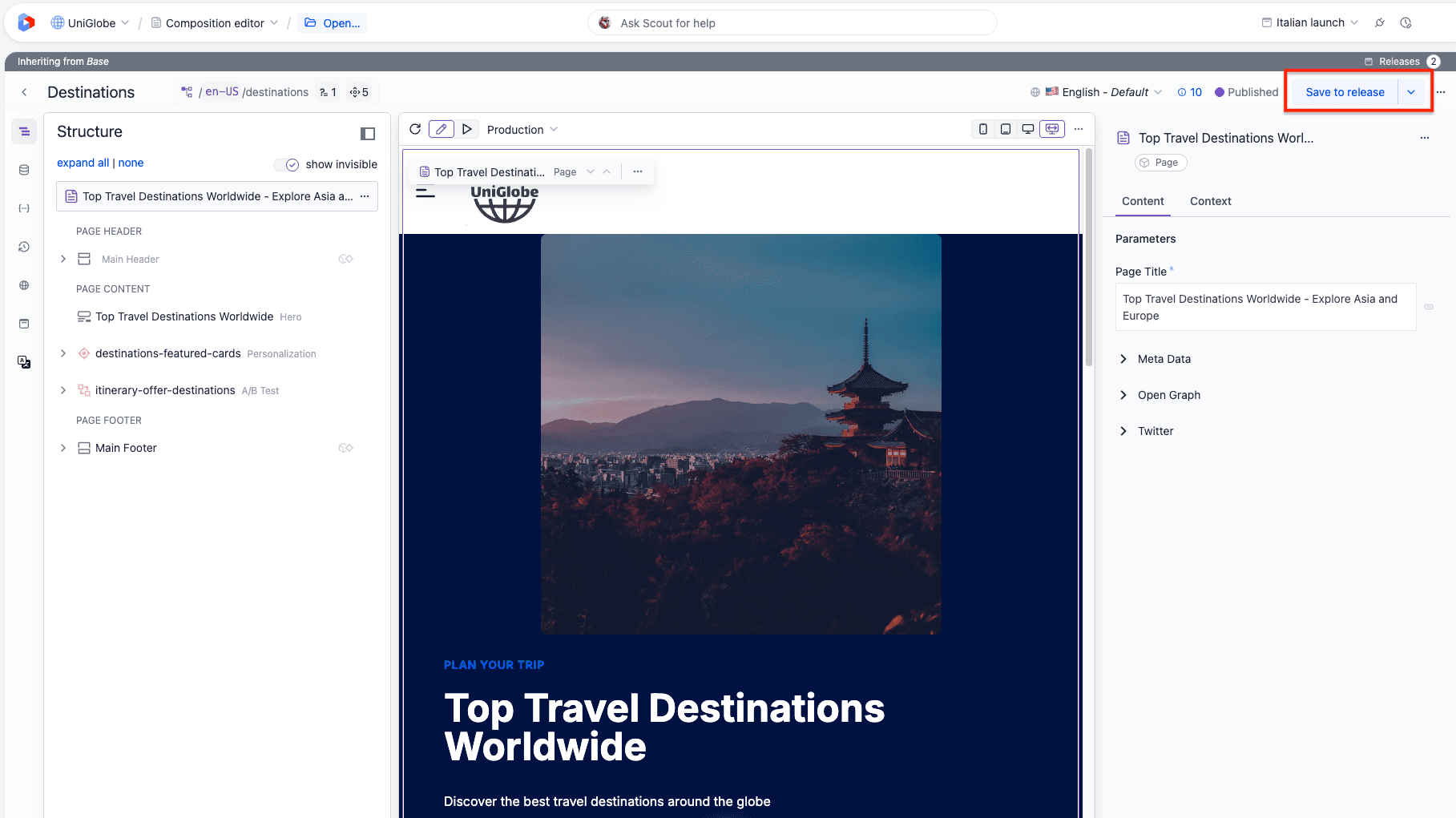Expand the Open Graph section
This screenshot has width=1456, height=818.
(1160, 395)
